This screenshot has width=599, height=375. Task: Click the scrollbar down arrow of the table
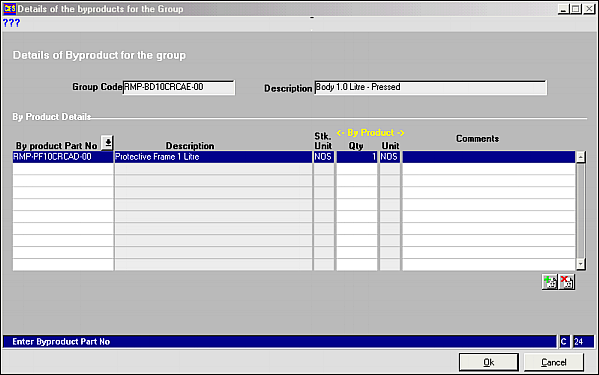coord(581,264)
